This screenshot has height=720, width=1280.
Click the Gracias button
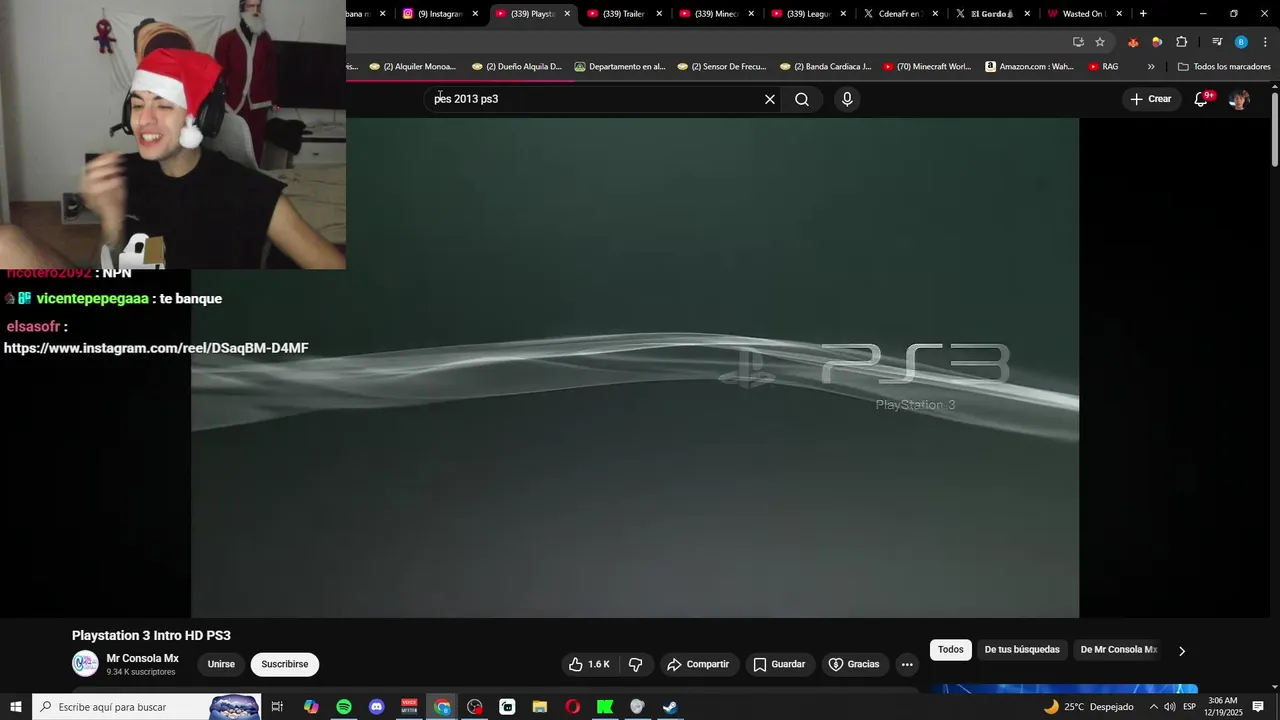click(x=854, y=664)
